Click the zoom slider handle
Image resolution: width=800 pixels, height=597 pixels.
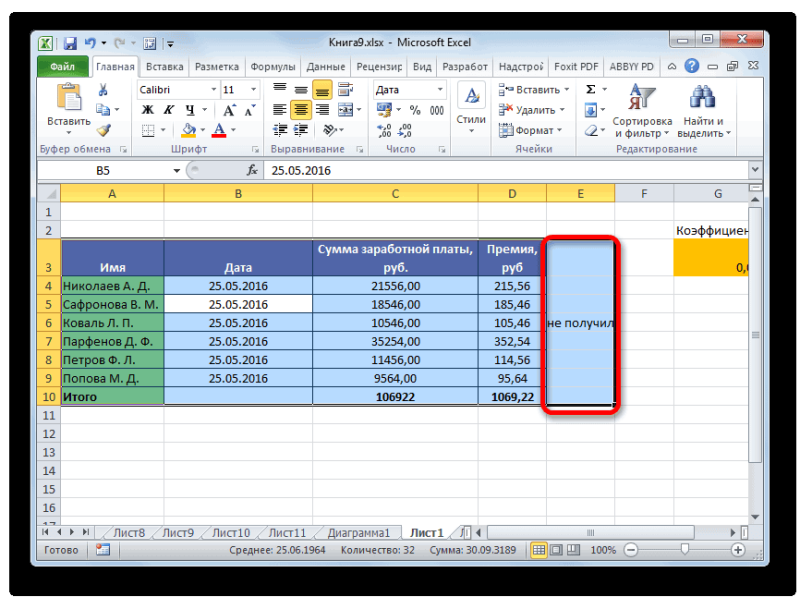pos(685,549)
